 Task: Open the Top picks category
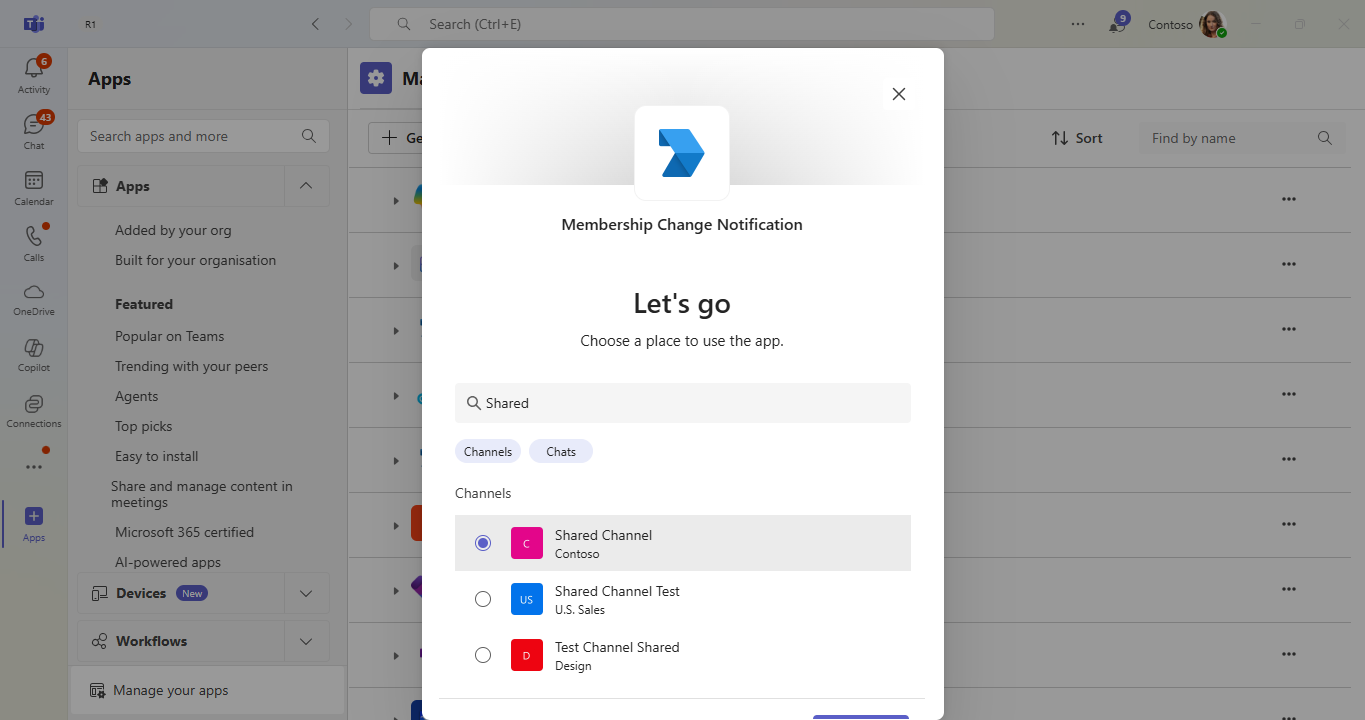[144, 426]
